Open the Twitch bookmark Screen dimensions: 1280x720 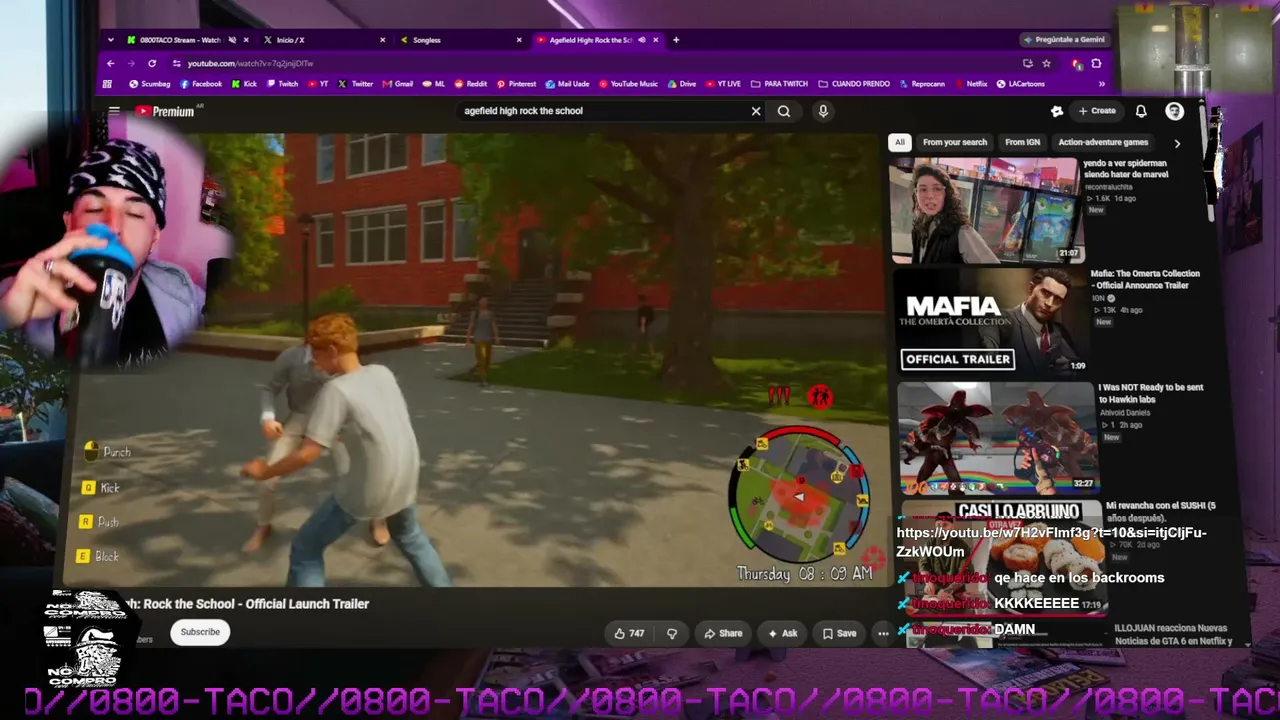click(x=282, y=84)
